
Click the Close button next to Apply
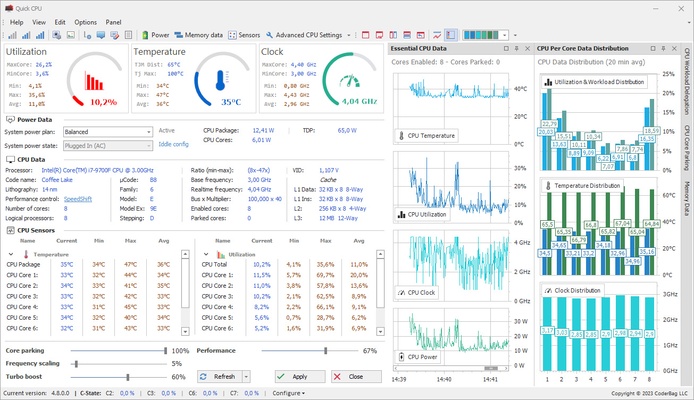click(x=356, y=377)
